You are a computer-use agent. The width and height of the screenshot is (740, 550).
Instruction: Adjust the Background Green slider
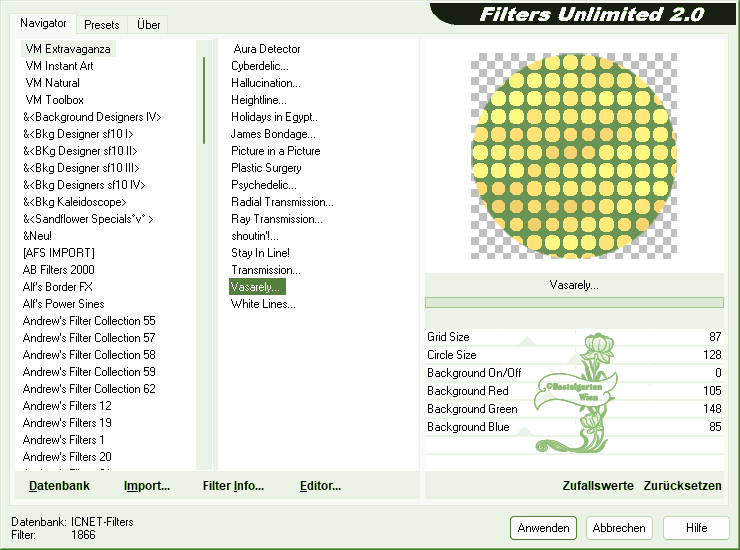click(574, 408)
